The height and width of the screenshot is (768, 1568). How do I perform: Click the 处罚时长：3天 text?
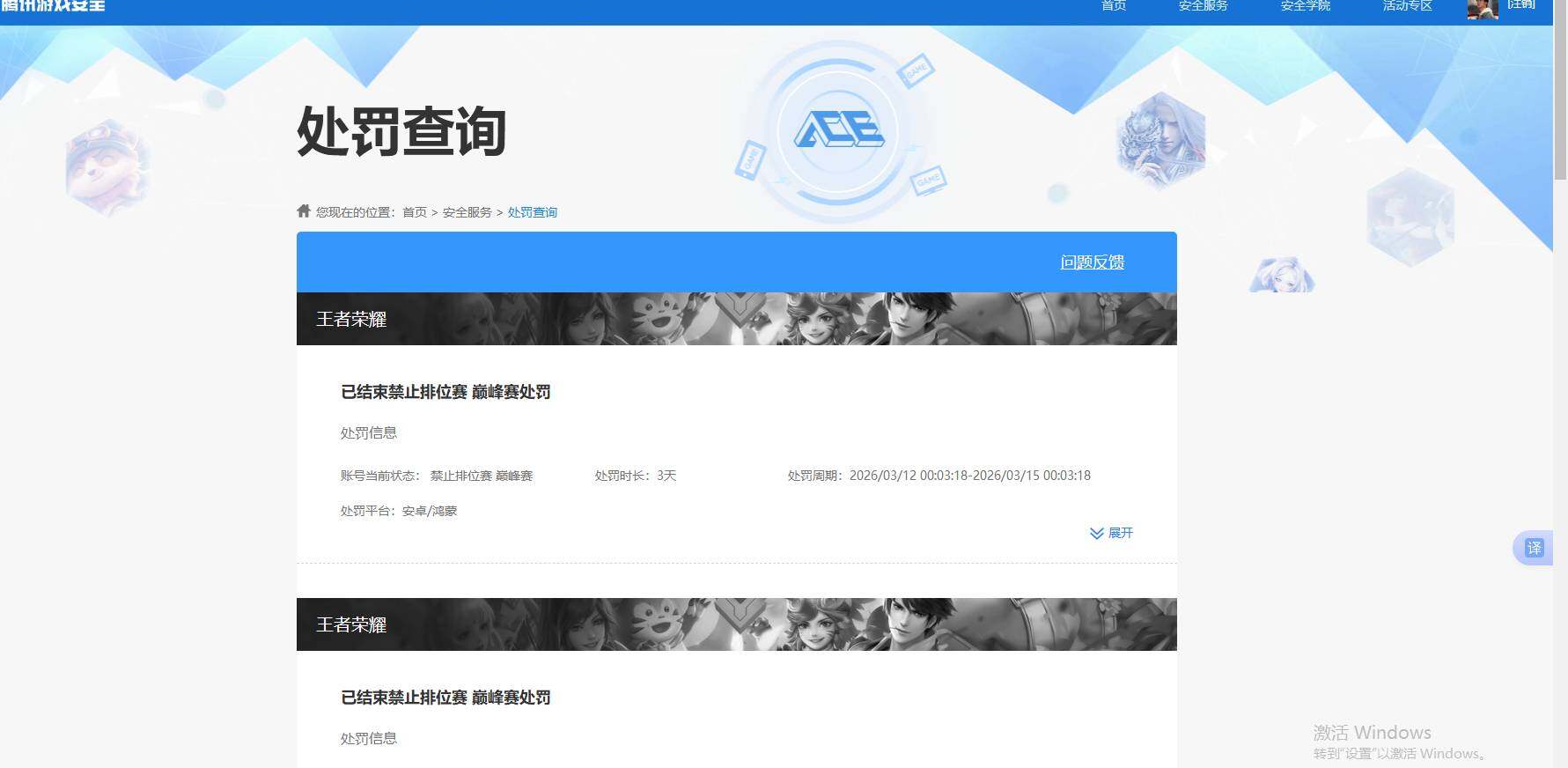[636, 476]
